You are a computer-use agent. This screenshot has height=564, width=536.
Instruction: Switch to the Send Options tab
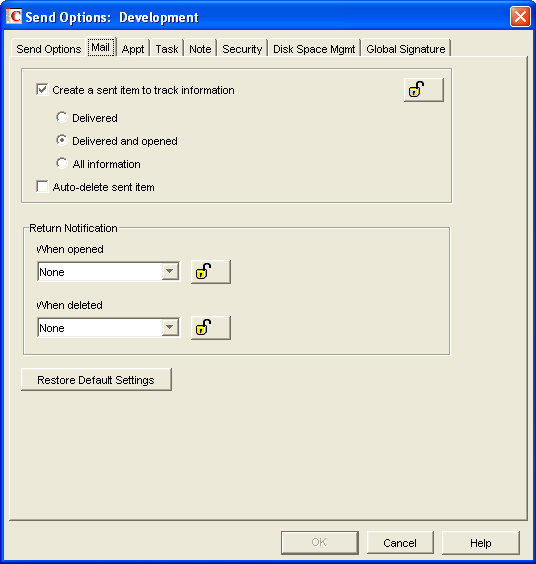tap(49, 49)
